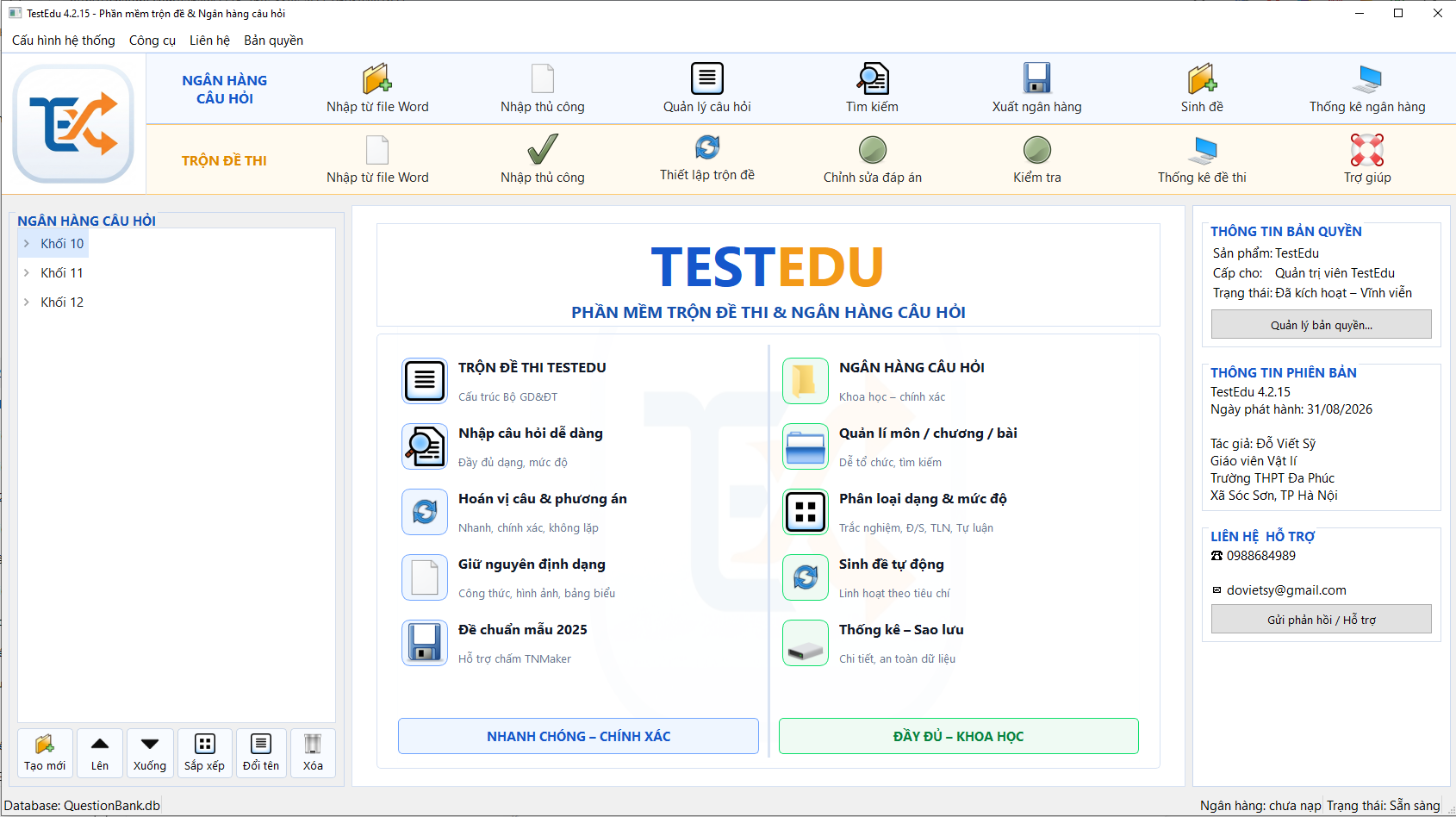Click Trạng thái: Sẵn sàng status text
The width and height of the screenshot is (1456, 817).
tap(1384, 806)
